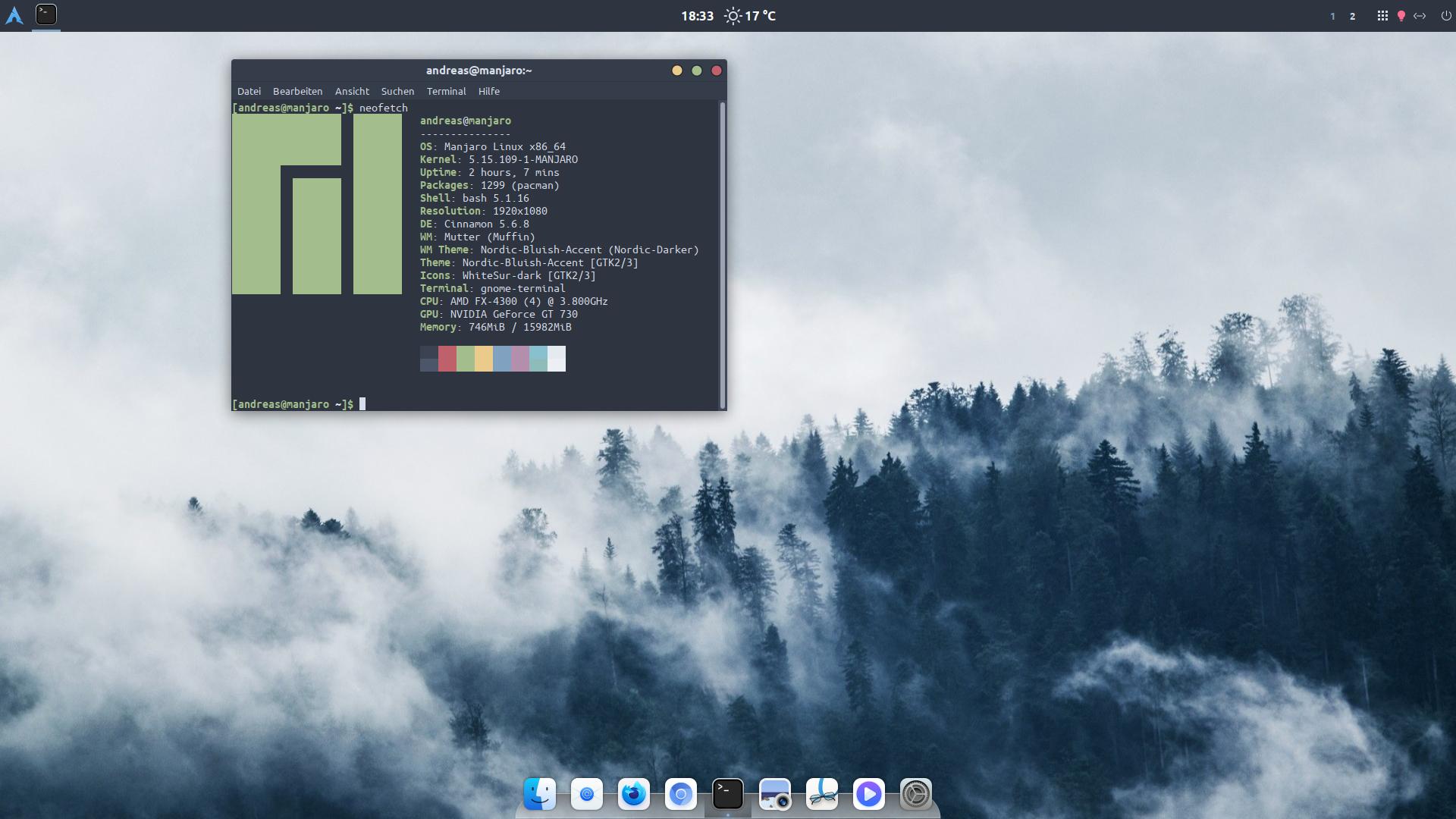This screenshot has height=819, width=1456.
Task: Open Firefox from the dock
Action: point(634,794)
